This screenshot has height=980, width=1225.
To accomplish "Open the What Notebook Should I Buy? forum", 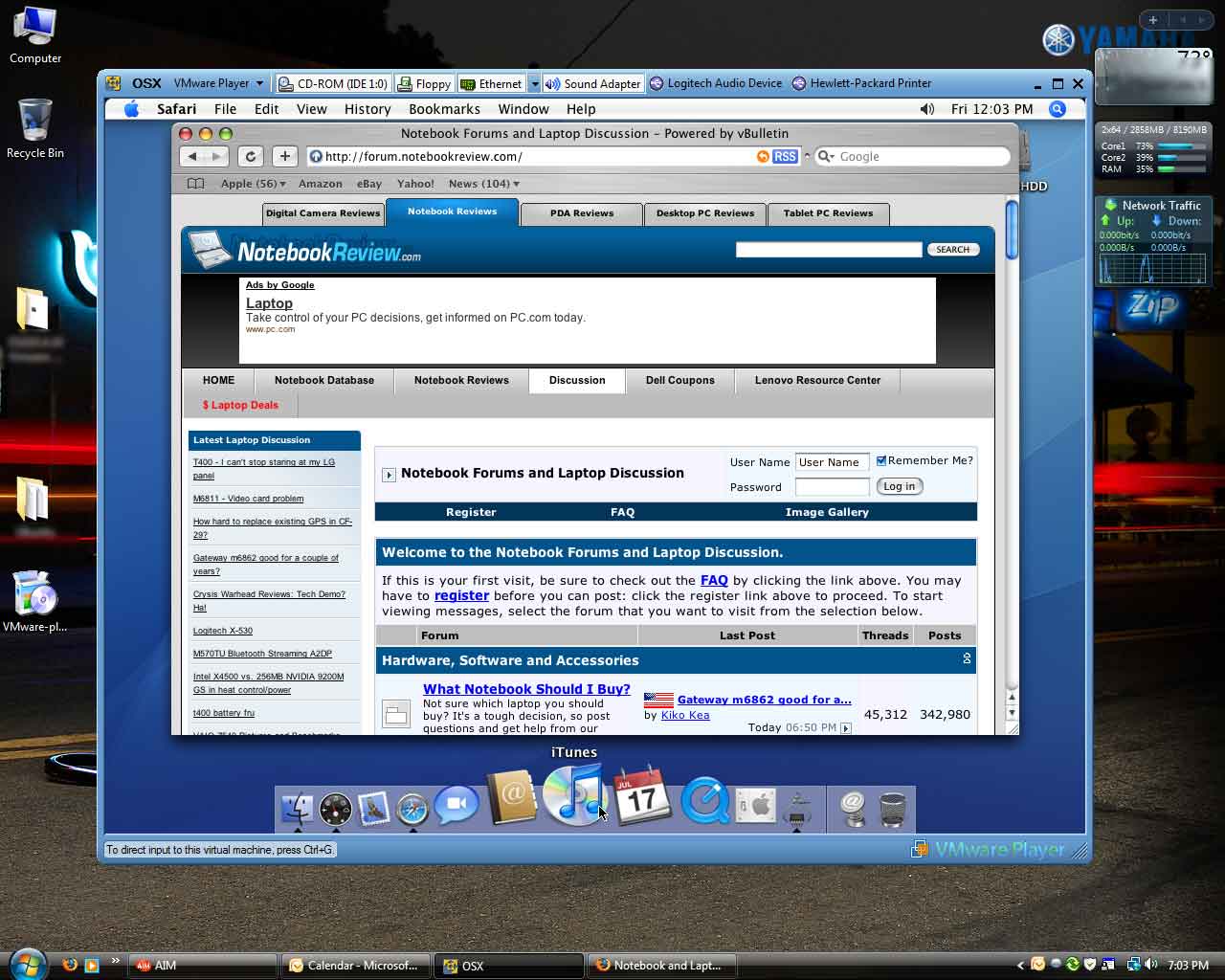I will [526, 689].
